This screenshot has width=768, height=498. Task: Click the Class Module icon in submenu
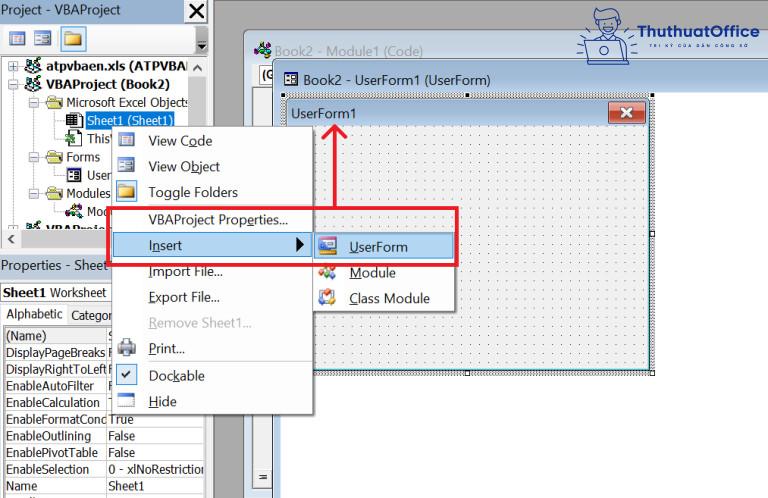click(327, 297)
